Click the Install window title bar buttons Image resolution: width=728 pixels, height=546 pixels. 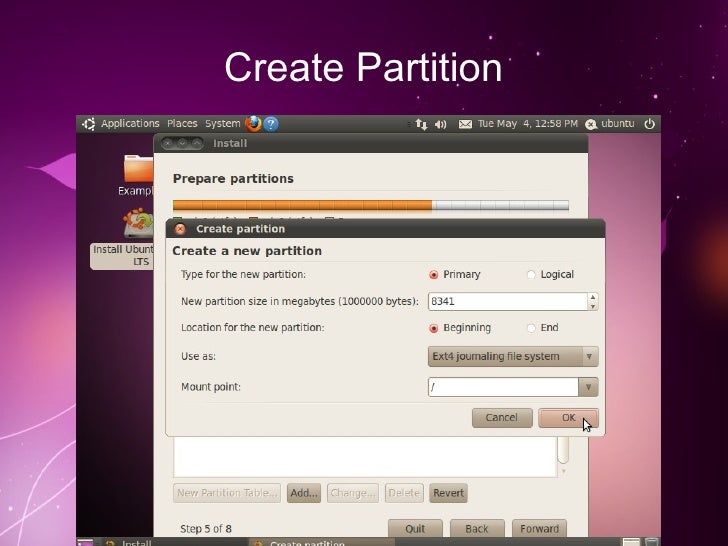tap(182, 143)
